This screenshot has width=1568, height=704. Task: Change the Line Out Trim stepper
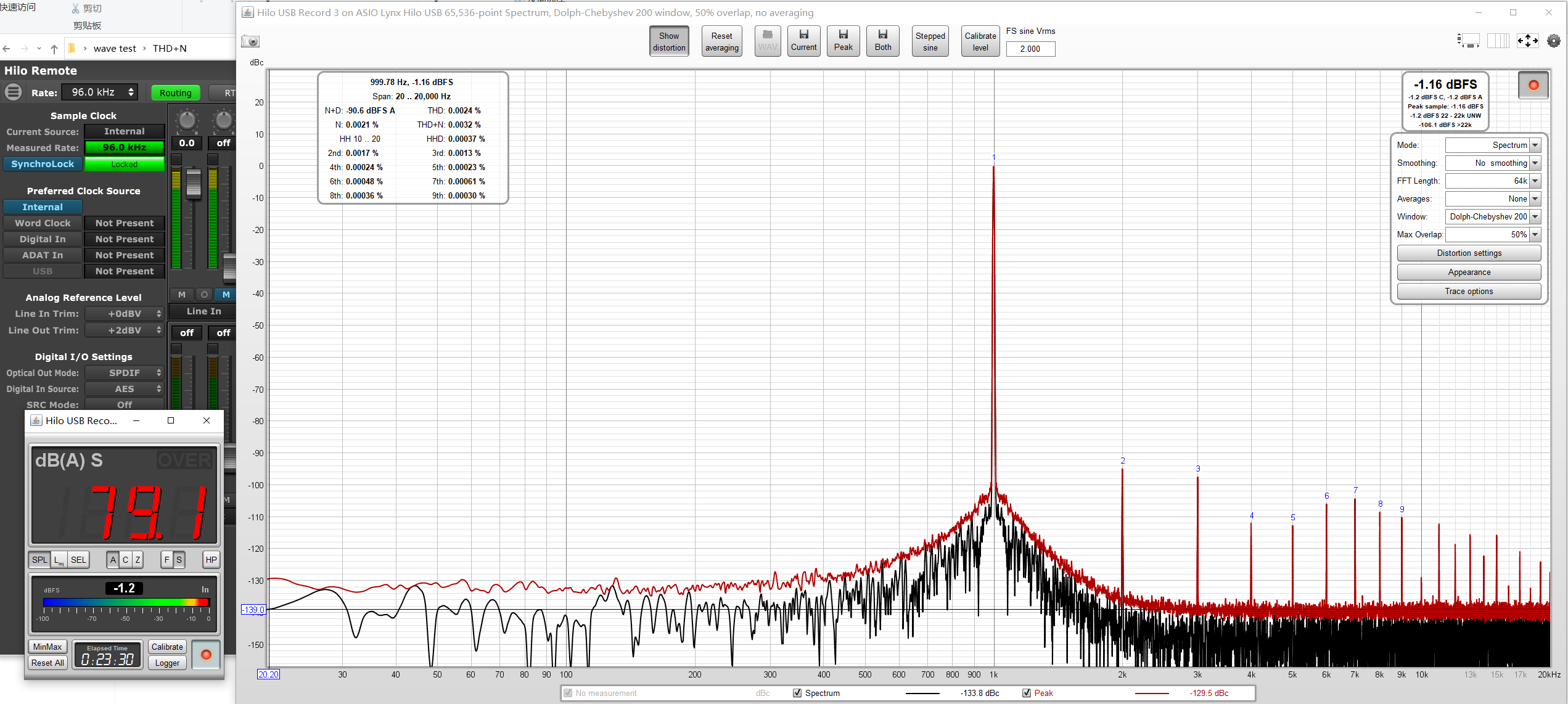(125, 330)
